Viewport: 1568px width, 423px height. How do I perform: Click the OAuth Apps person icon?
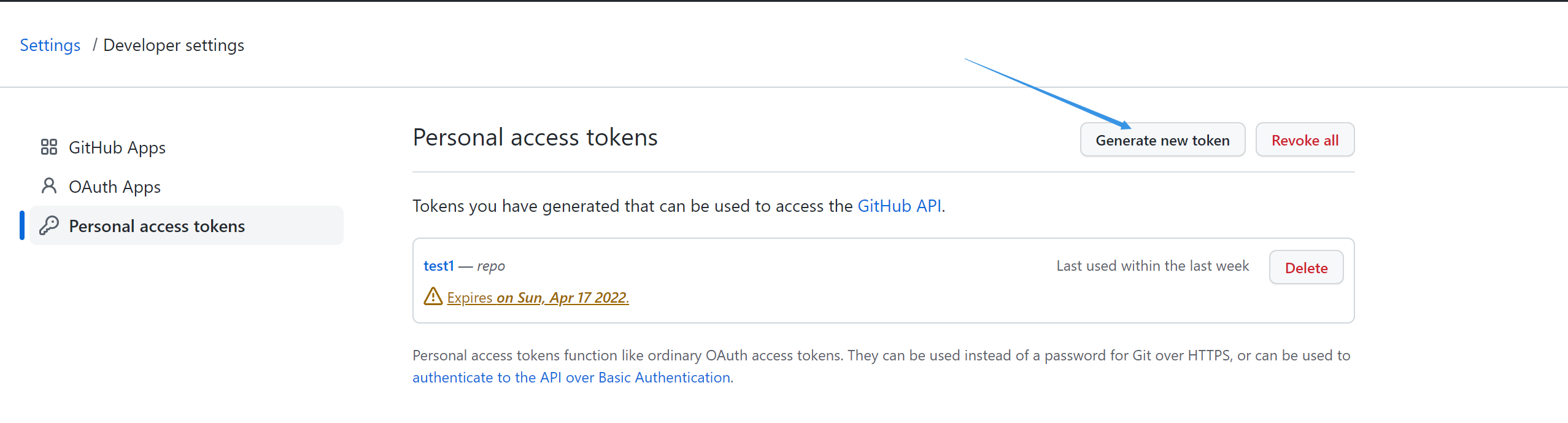point(49,186)
